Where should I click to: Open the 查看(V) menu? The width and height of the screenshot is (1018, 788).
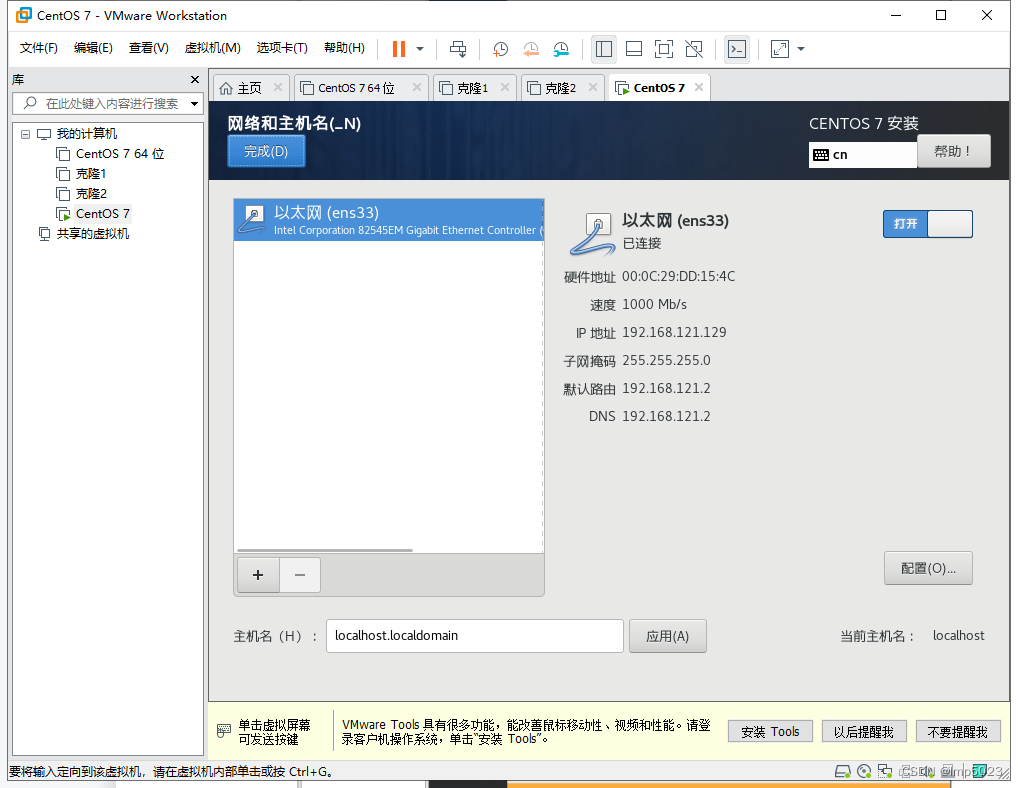[149, 47]
